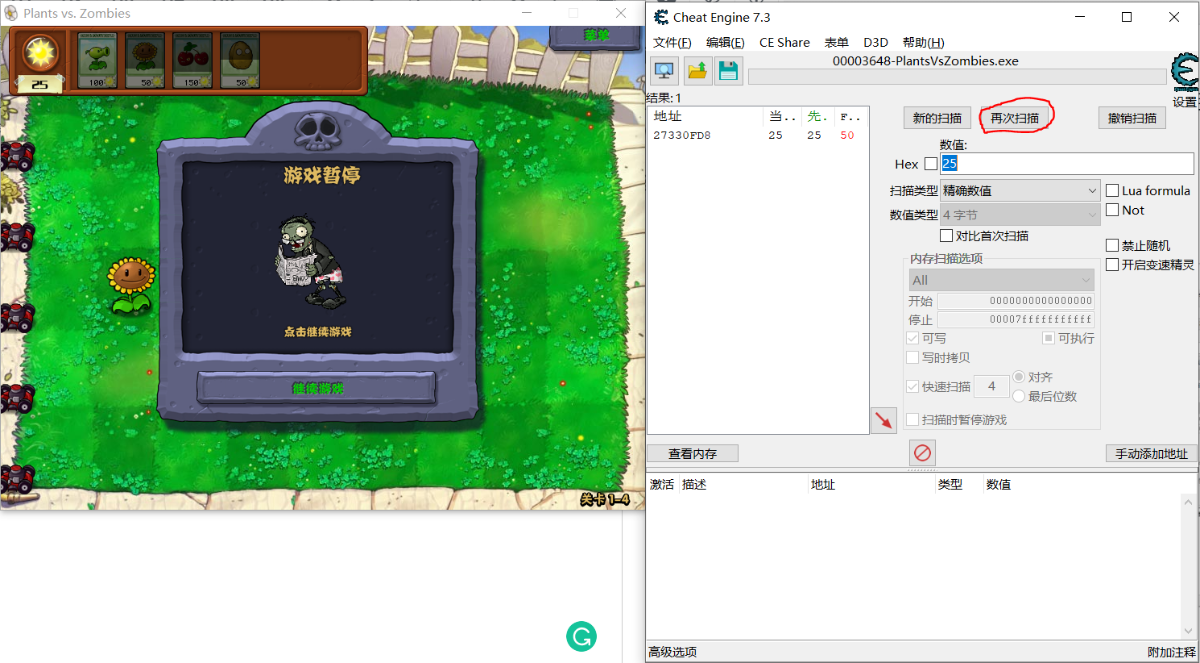Open the D3D menu
The height and width of the screenshot is (663, 1200).
[x=876, y=42]
